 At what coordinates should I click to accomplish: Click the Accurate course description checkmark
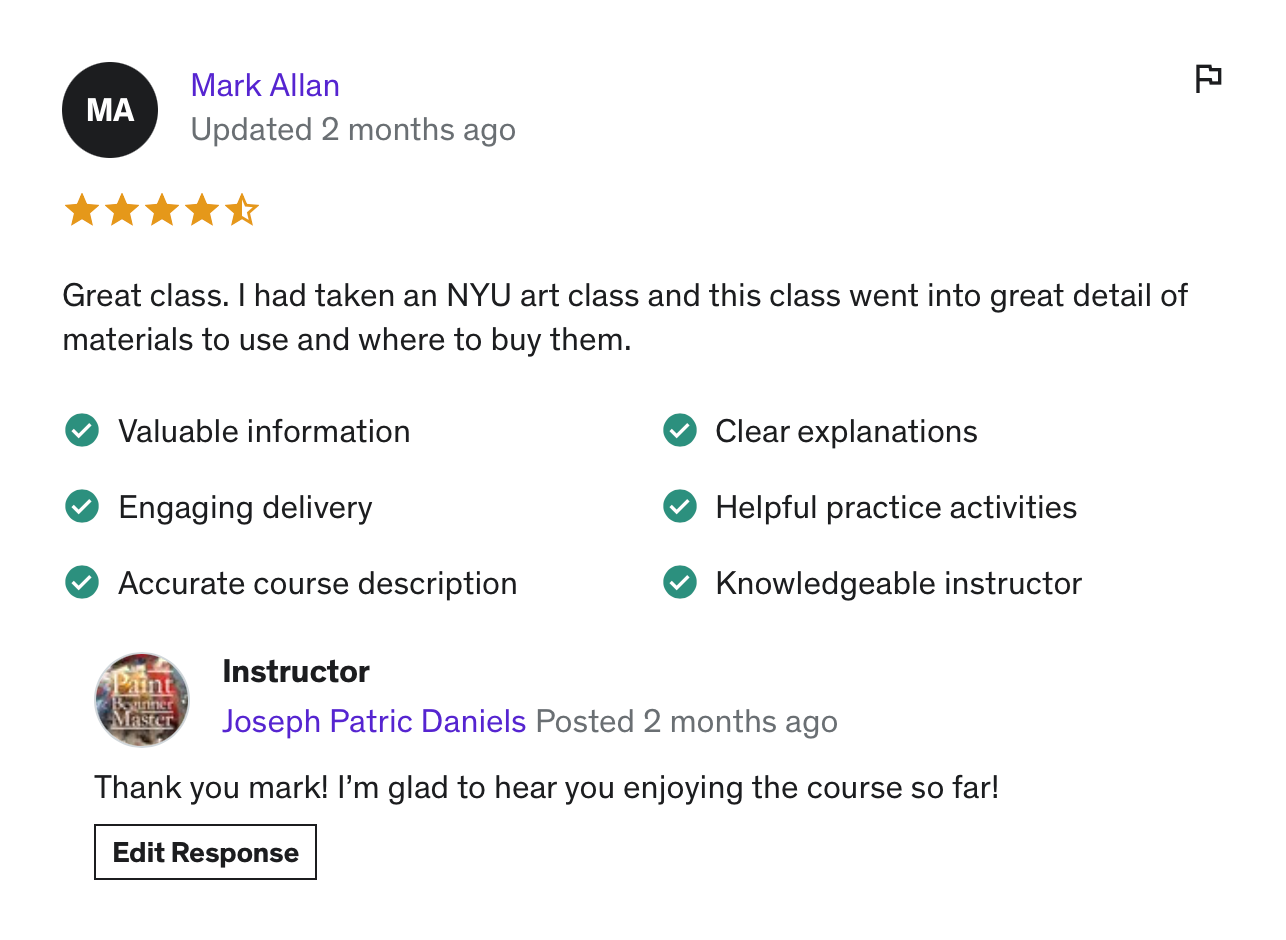coord(82,583)
